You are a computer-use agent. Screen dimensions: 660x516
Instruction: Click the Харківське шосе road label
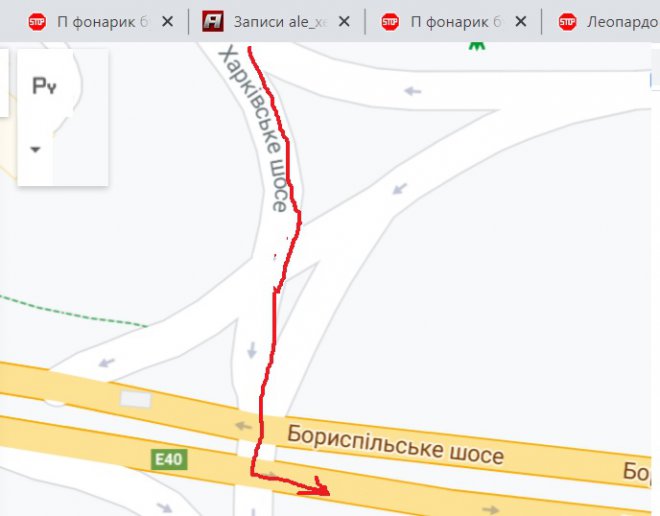(x=255, y=129)
